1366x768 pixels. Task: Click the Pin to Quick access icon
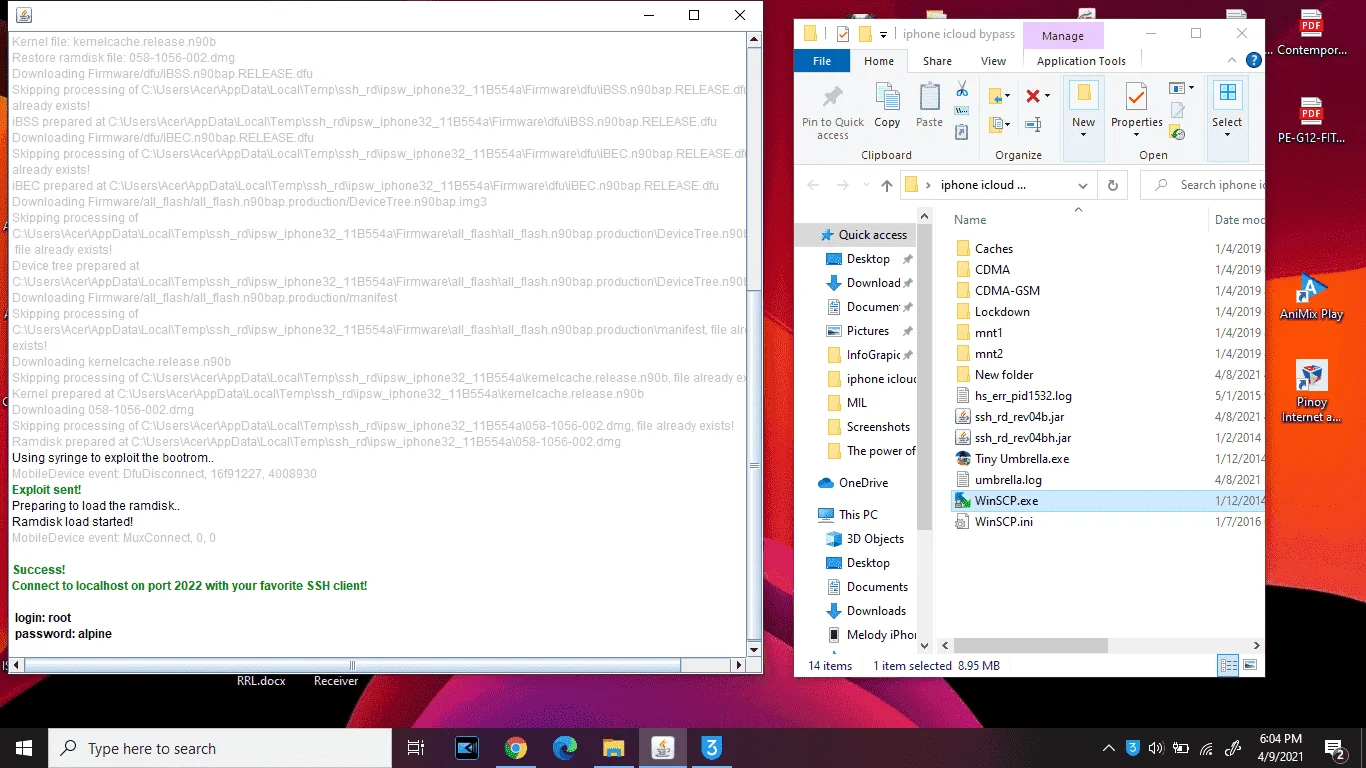(832, 97)
